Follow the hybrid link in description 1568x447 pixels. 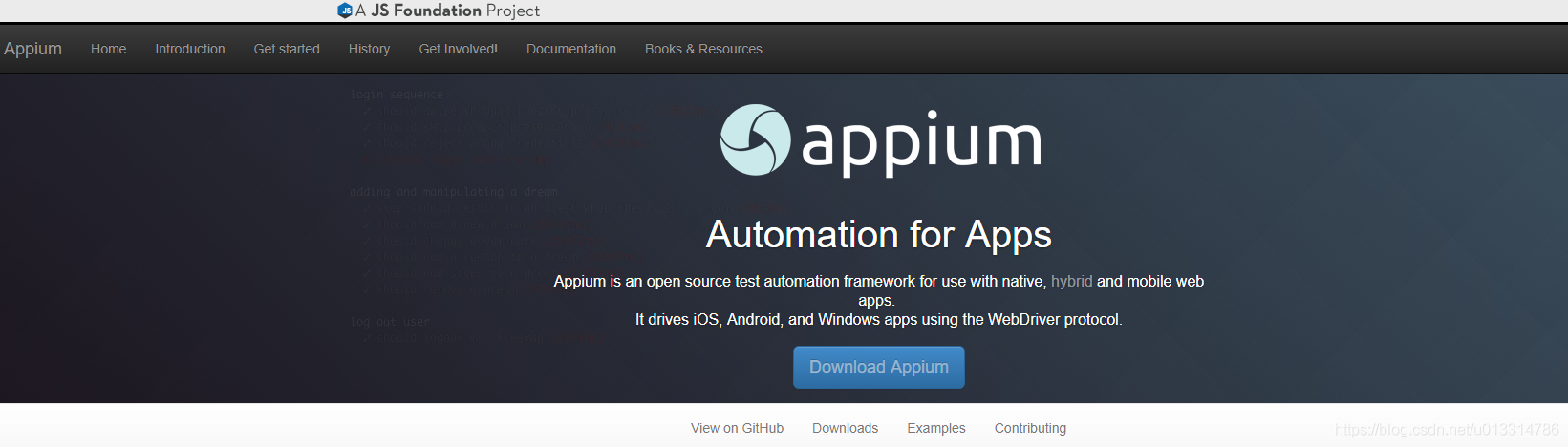[1071, 281]
